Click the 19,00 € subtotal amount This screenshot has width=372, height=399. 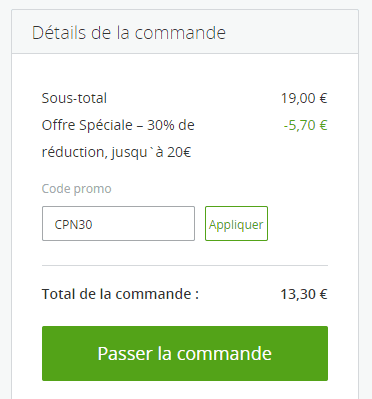[304, 98]
